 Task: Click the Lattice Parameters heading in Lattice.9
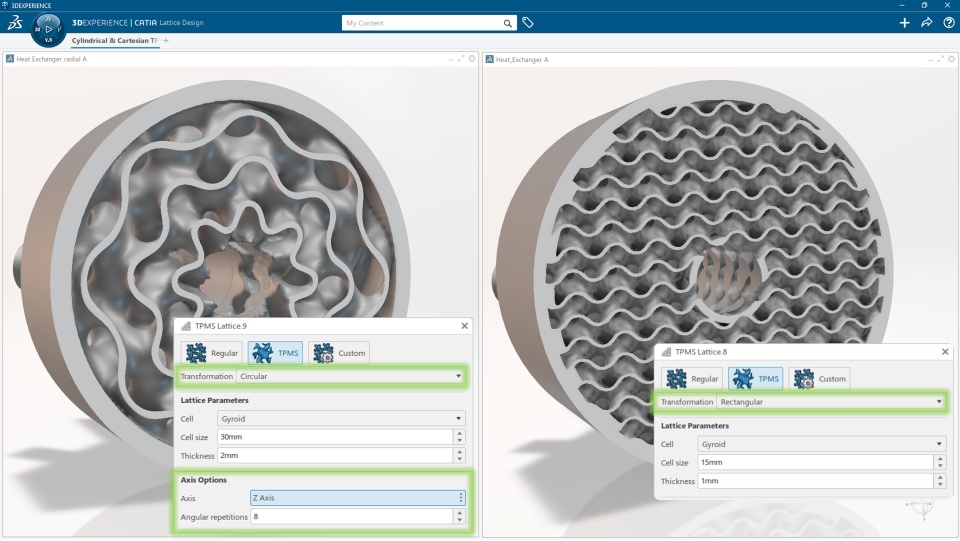pos(214,400)
